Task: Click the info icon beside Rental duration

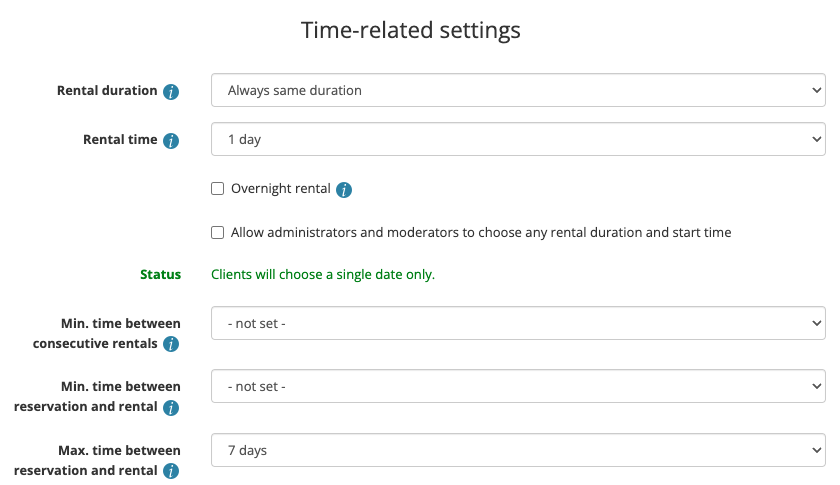Action: (171, 92)
